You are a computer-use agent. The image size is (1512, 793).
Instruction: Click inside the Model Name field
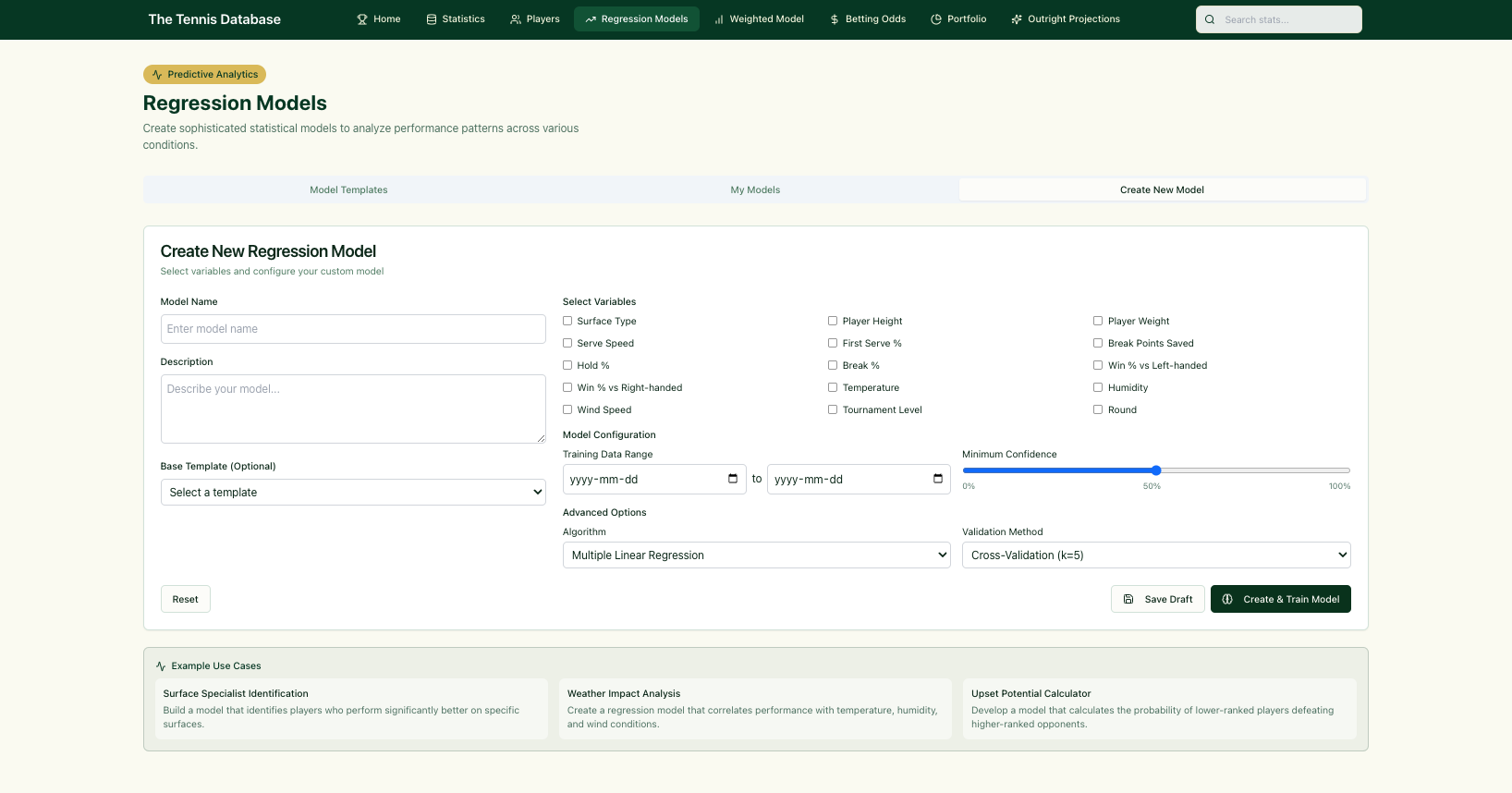click(x=353, y=329)
